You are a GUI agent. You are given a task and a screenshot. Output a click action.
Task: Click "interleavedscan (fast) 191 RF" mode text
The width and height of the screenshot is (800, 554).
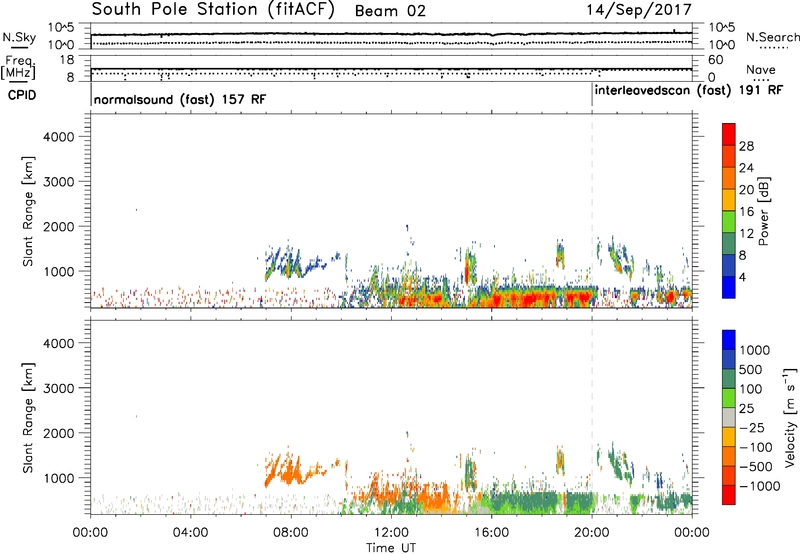pos(689,90)
